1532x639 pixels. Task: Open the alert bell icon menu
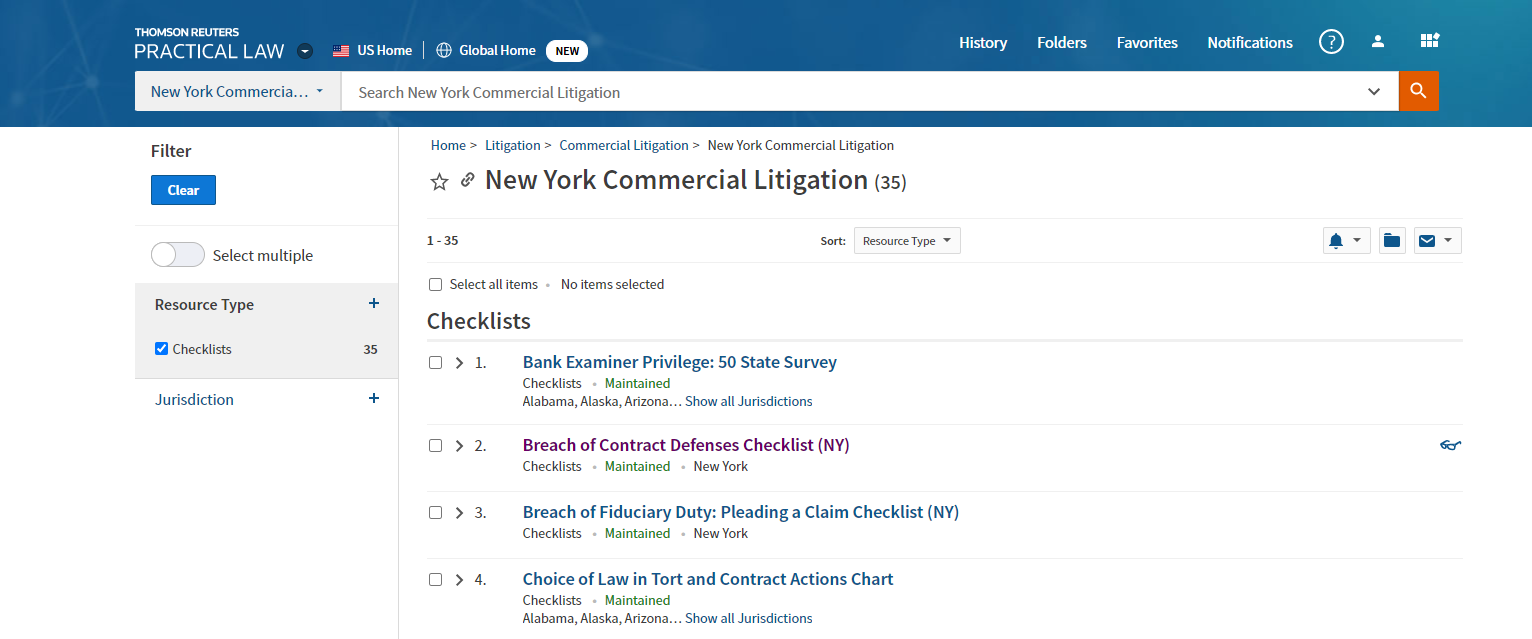click(1345, 241)
